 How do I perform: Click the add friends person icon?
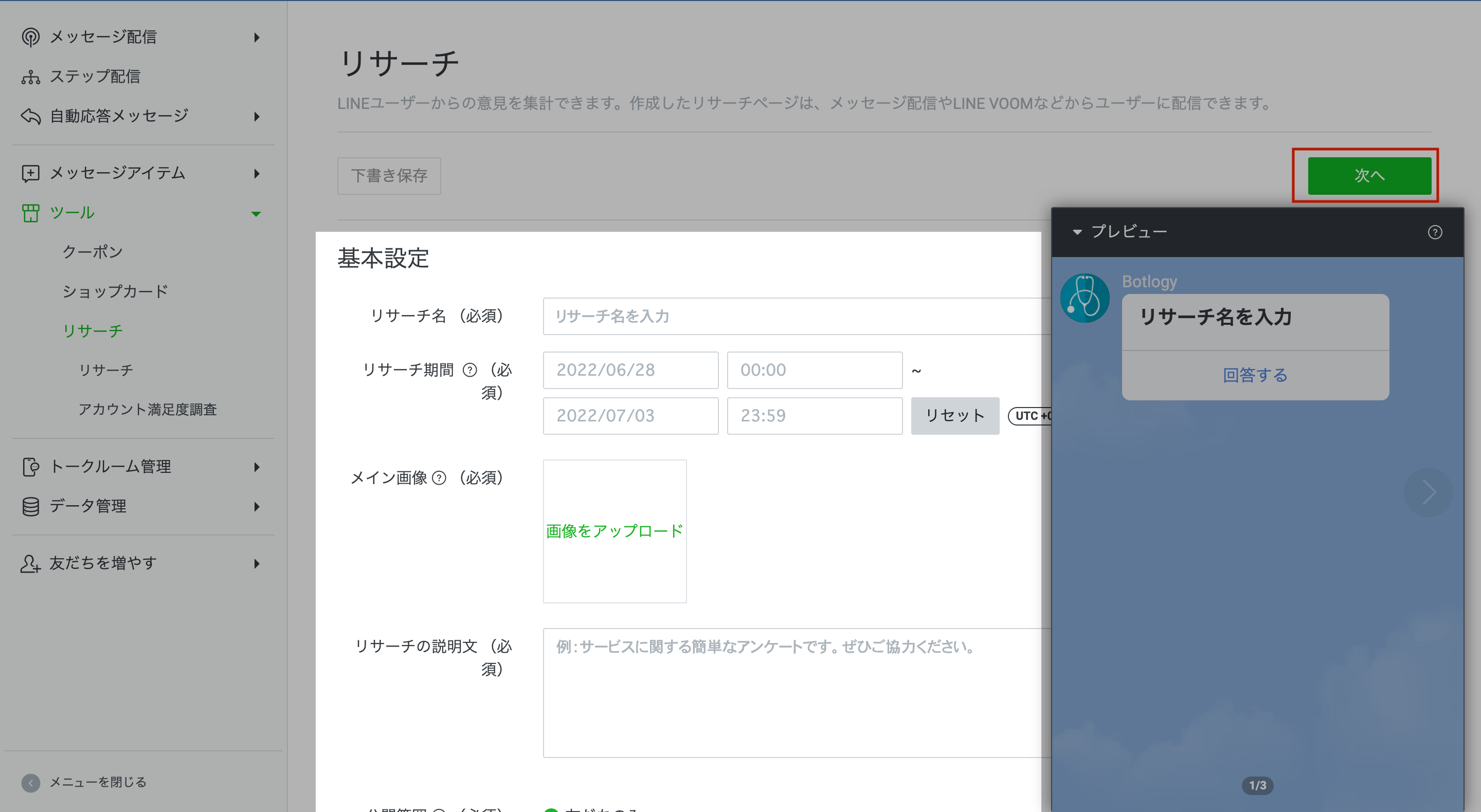click(x=30, y=563)
